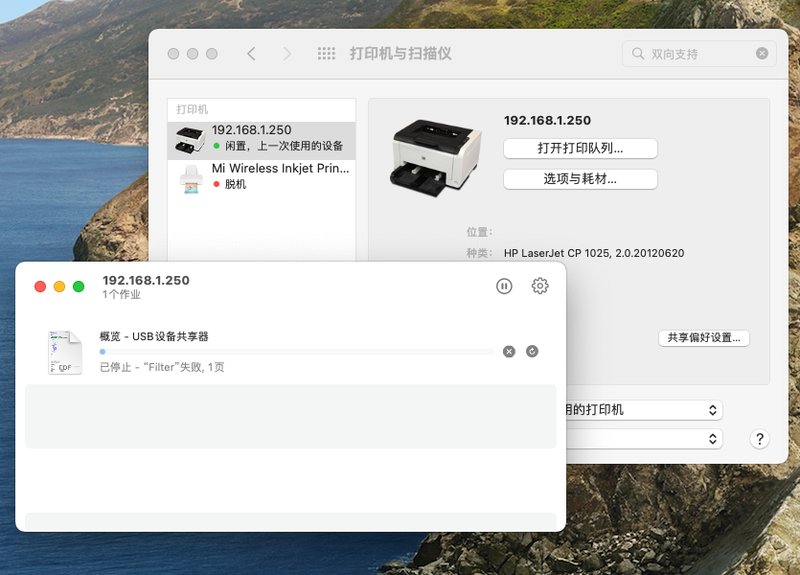This screenshot has width=800, height=575.
Task: Retry the print job with refresh icon
Action: click(532, 351)
